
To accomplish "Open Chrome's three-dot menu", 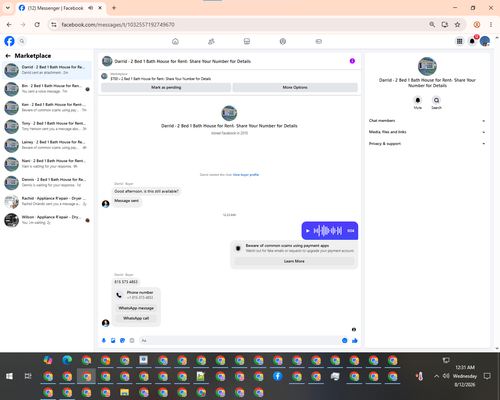I will (x=491, y=25).
